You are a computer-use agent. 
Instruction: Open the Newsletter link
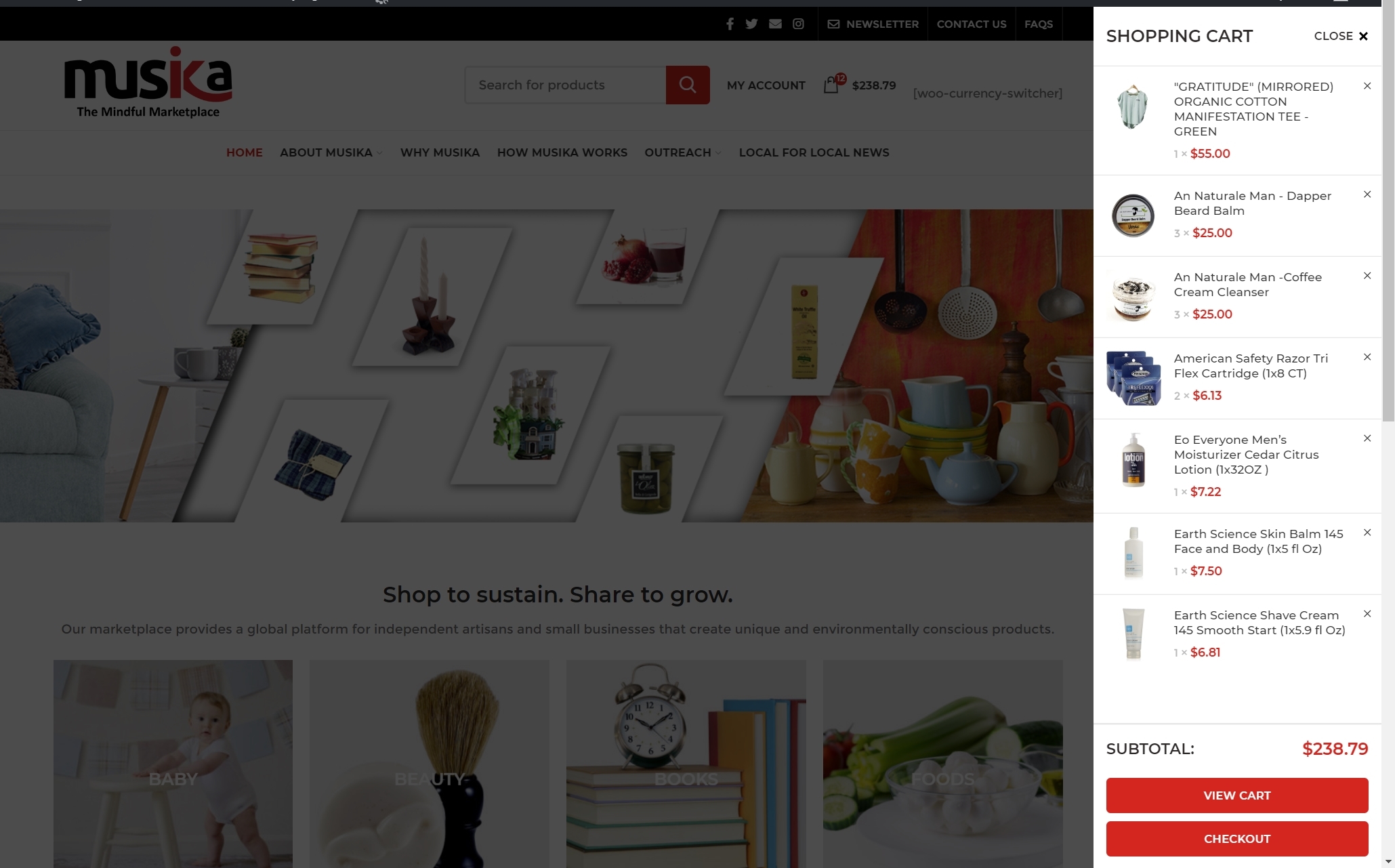coord(873,24)
